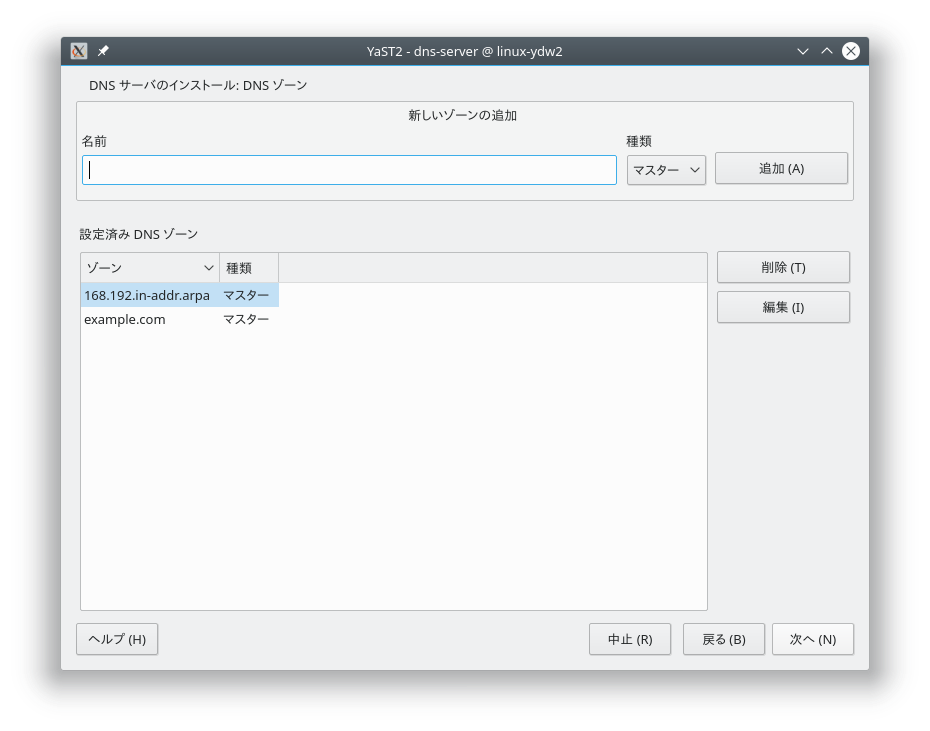This screenshot has height=731, width=930.
Task: Click the 中止 (R) button
Action: pyautogui.click(x=630, y=639)
